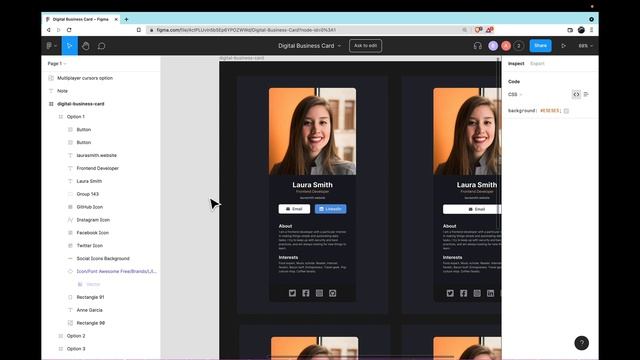Select the Comment tool
This screenshot has height=360, width=640.
(102, 46)
